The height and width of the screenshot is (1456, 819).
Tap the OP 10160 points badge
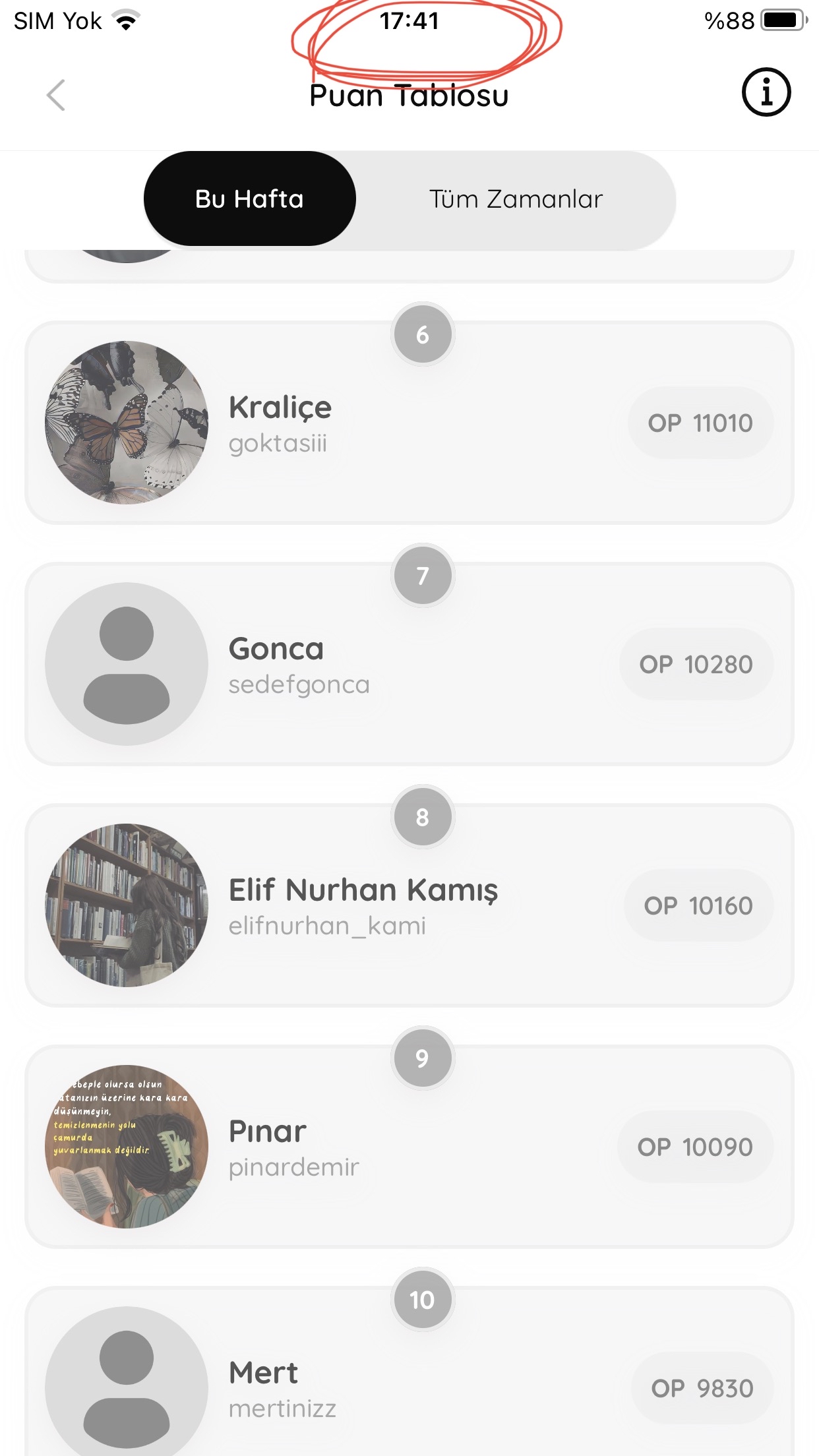[x=699, y=905]
